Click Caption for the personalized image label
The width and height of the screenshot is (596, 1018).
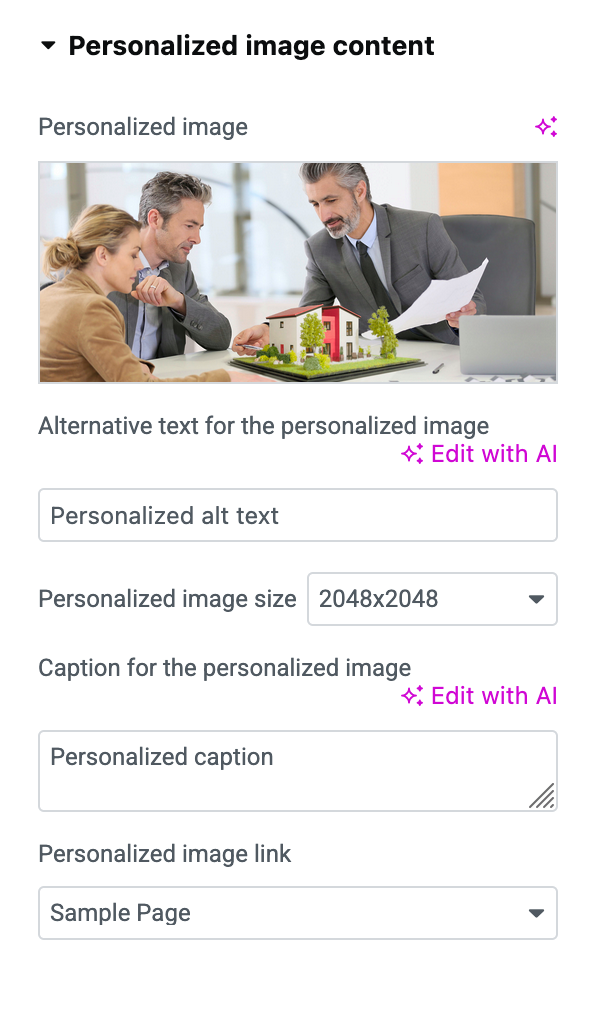[225, 668]
